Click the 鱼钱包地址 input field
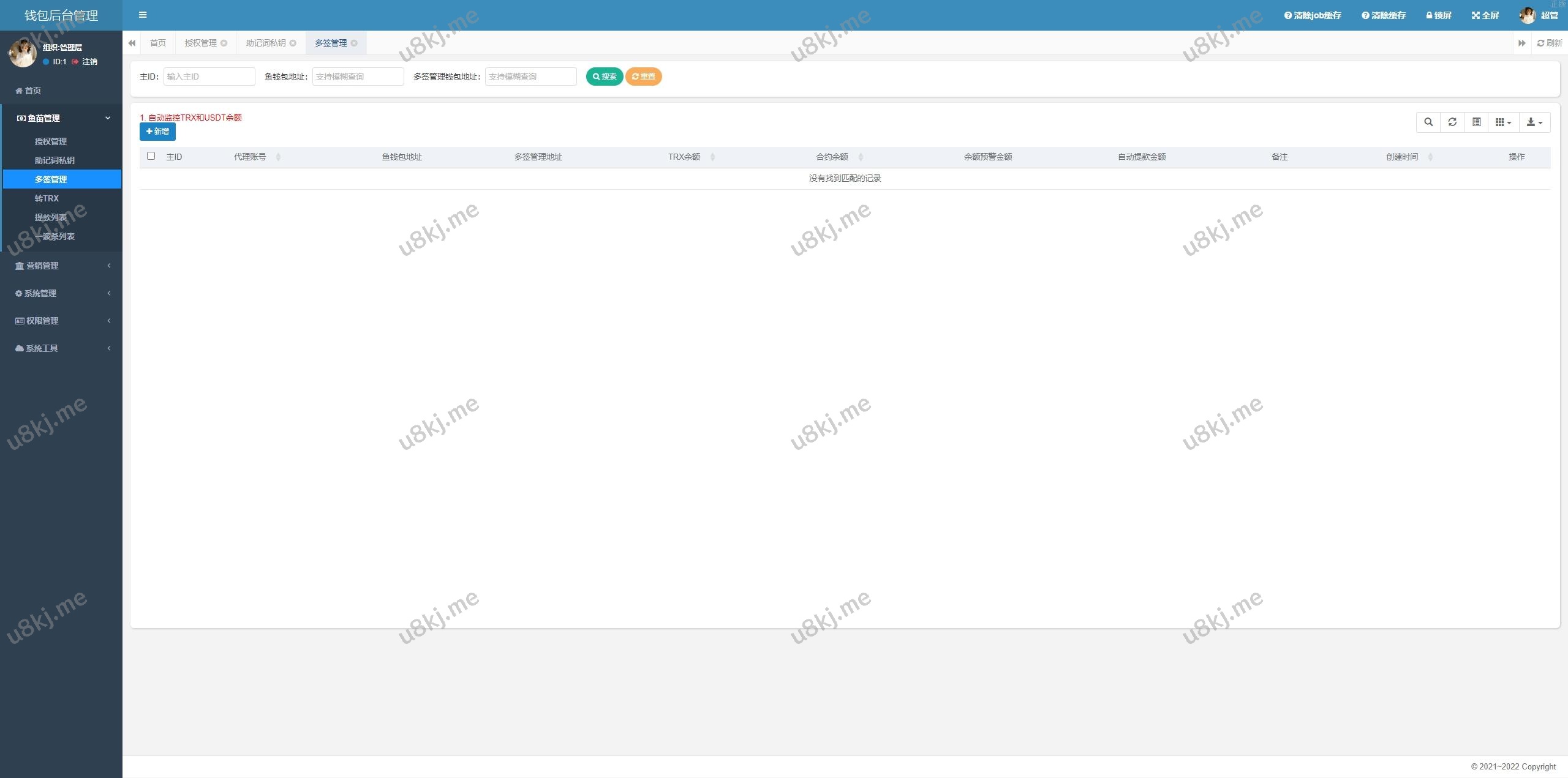 tap(358, 77)
